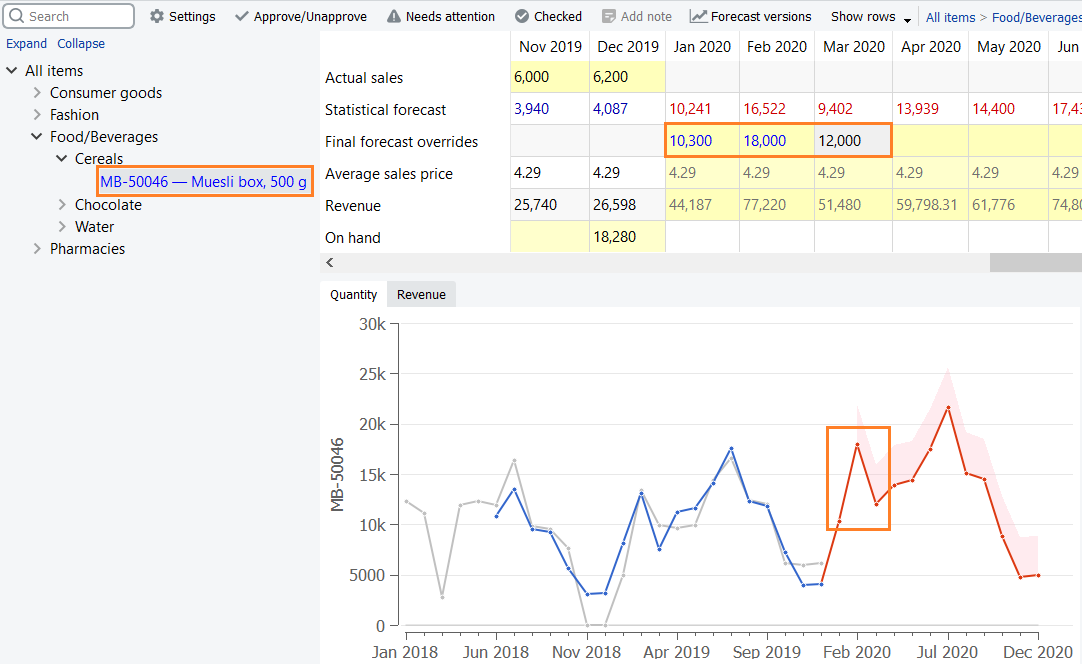The height and width of the screenshot is (664, 1082).
Task: Click the All items breadcrumb link
Action: point(949,17)
